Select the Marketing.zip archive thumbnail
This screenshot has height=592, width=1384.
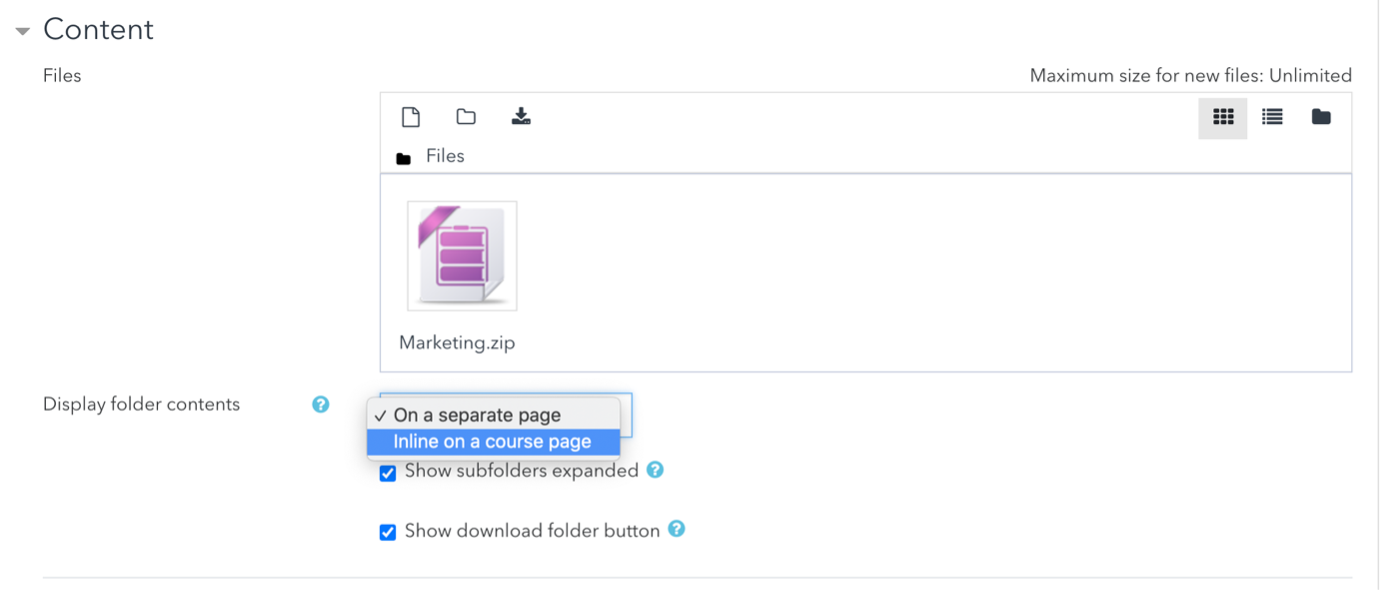(x=462, y=256)
